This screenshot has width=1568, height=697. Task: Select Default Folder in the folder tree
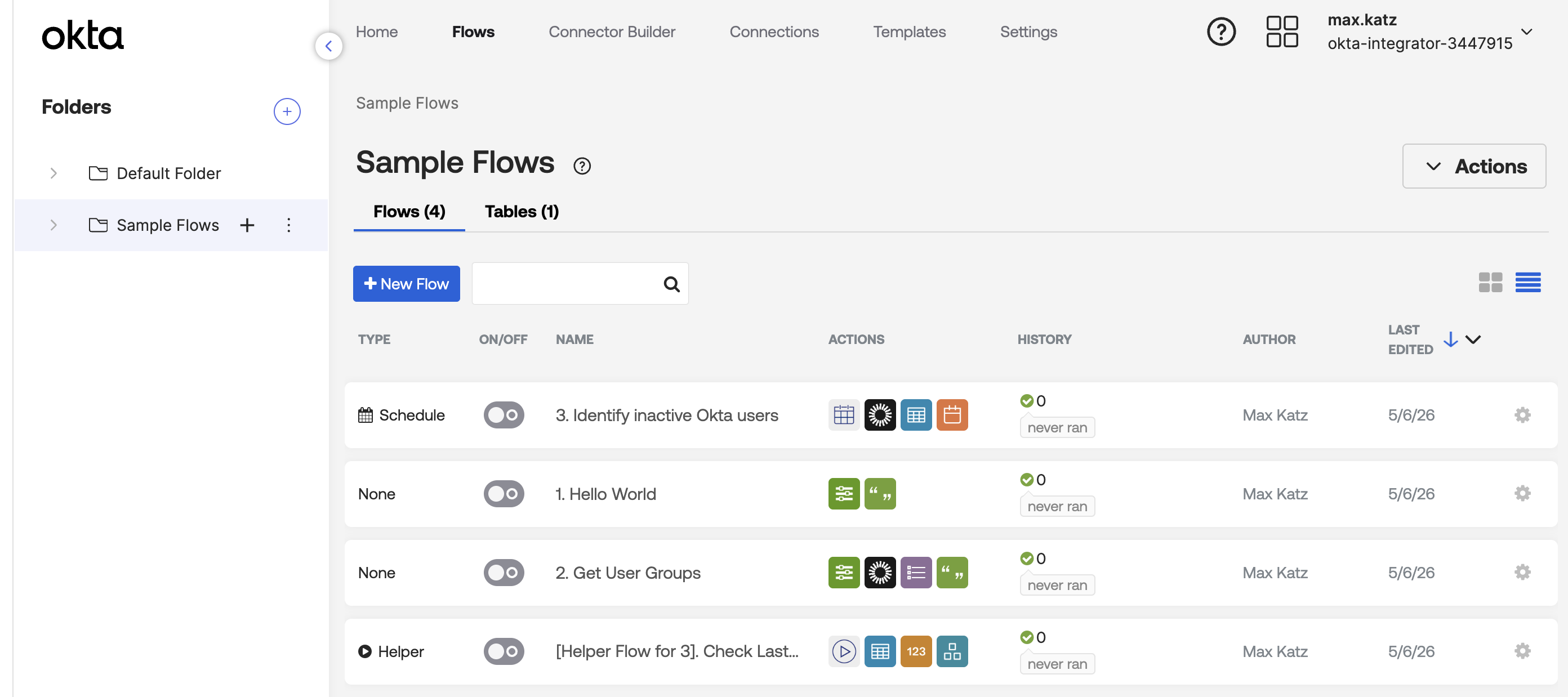coord(168,174)
